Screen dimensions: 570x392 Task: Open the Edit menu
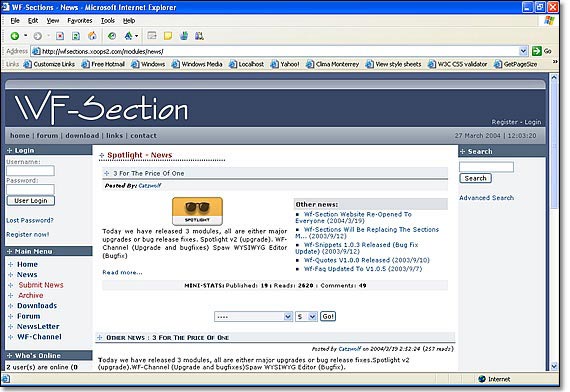pyautogui.click(x=33, y=21)
